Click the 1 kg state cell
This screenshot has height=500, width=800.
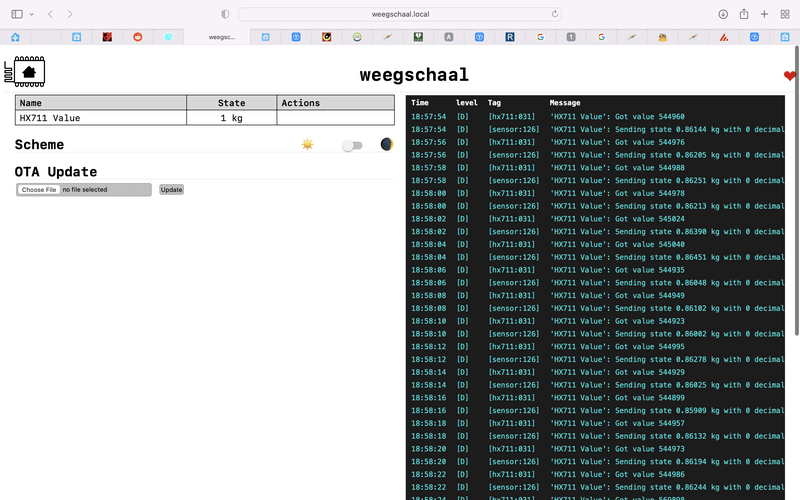232,118
